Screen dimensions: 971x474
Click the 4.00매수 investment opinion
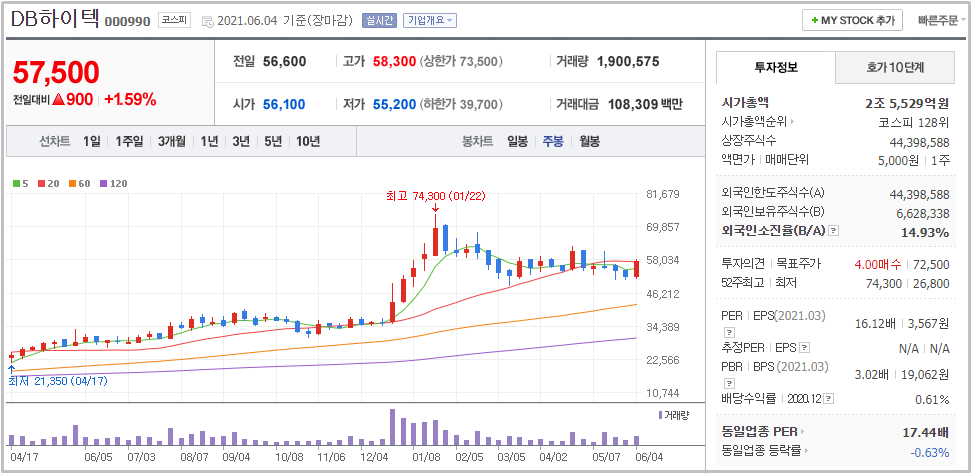[x=878, y=265]
